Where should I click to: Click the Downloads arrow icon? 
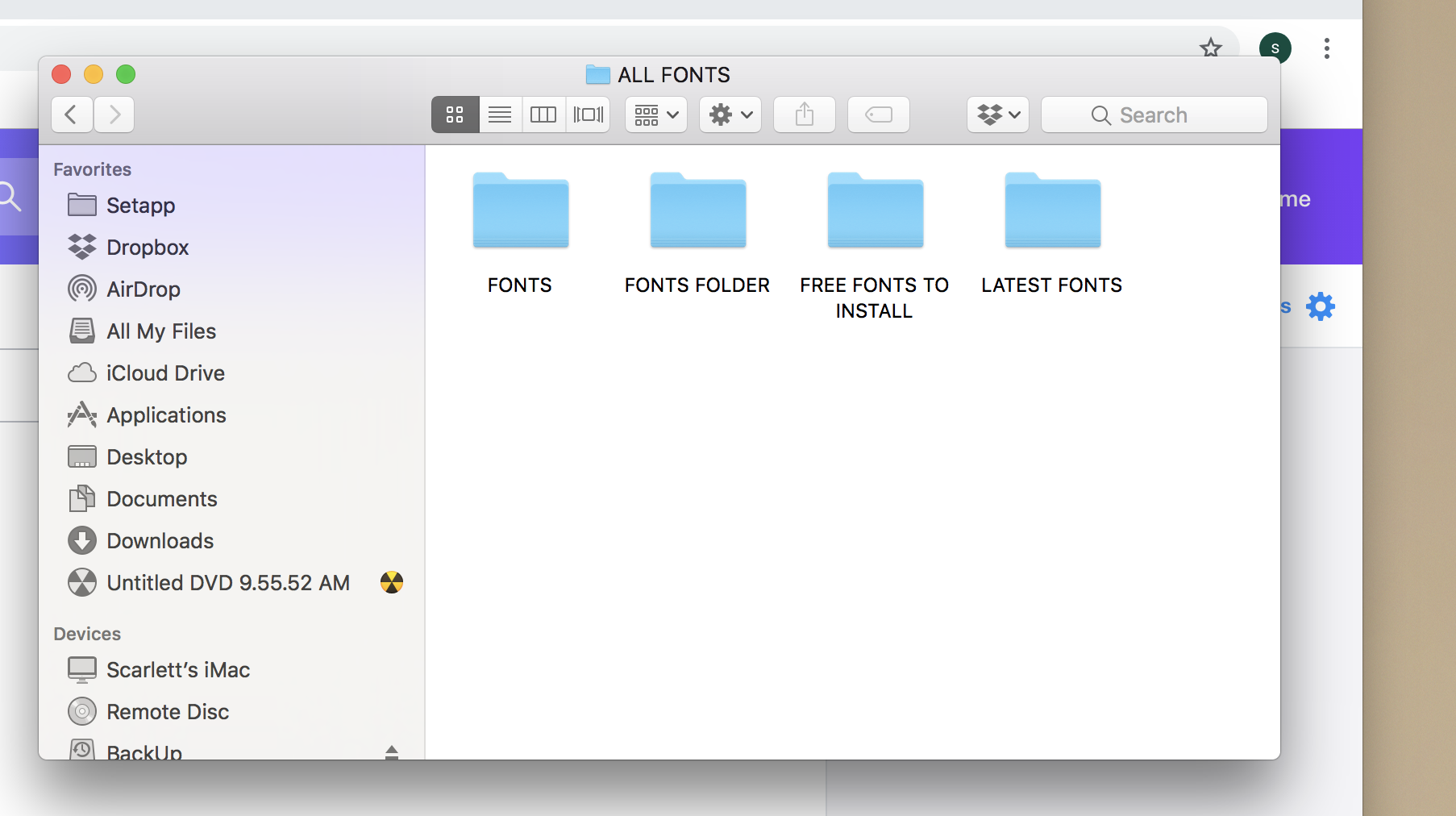(x=82, y=540)
